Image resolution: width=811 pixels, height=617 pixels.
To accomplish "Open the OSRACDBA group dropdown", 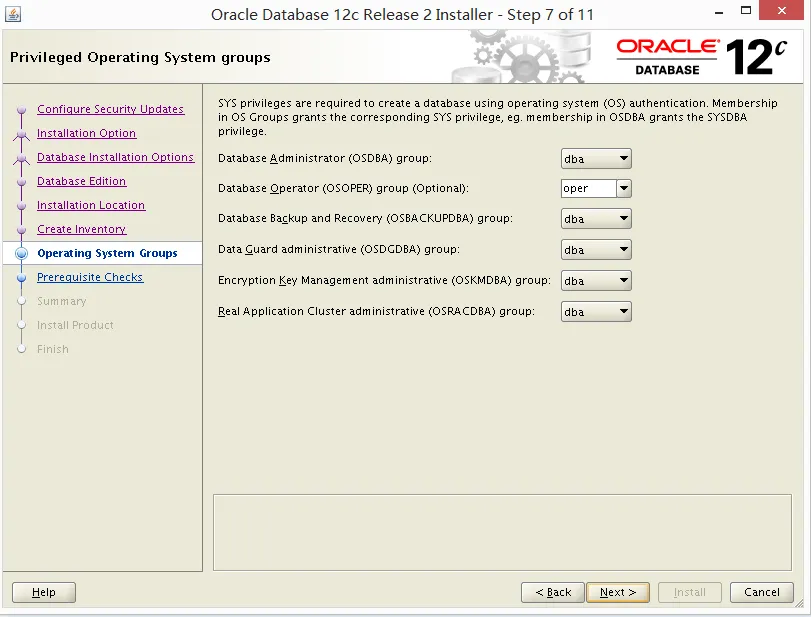I will coord(596,312).
